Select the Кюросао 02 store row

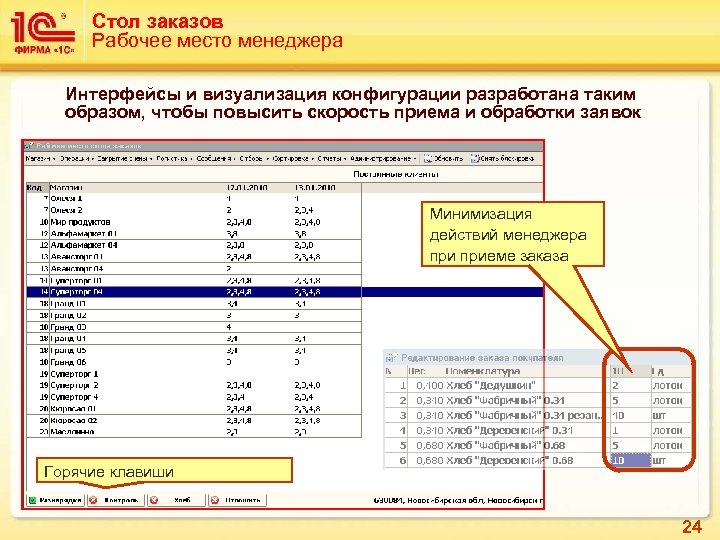tap(194, 421)
